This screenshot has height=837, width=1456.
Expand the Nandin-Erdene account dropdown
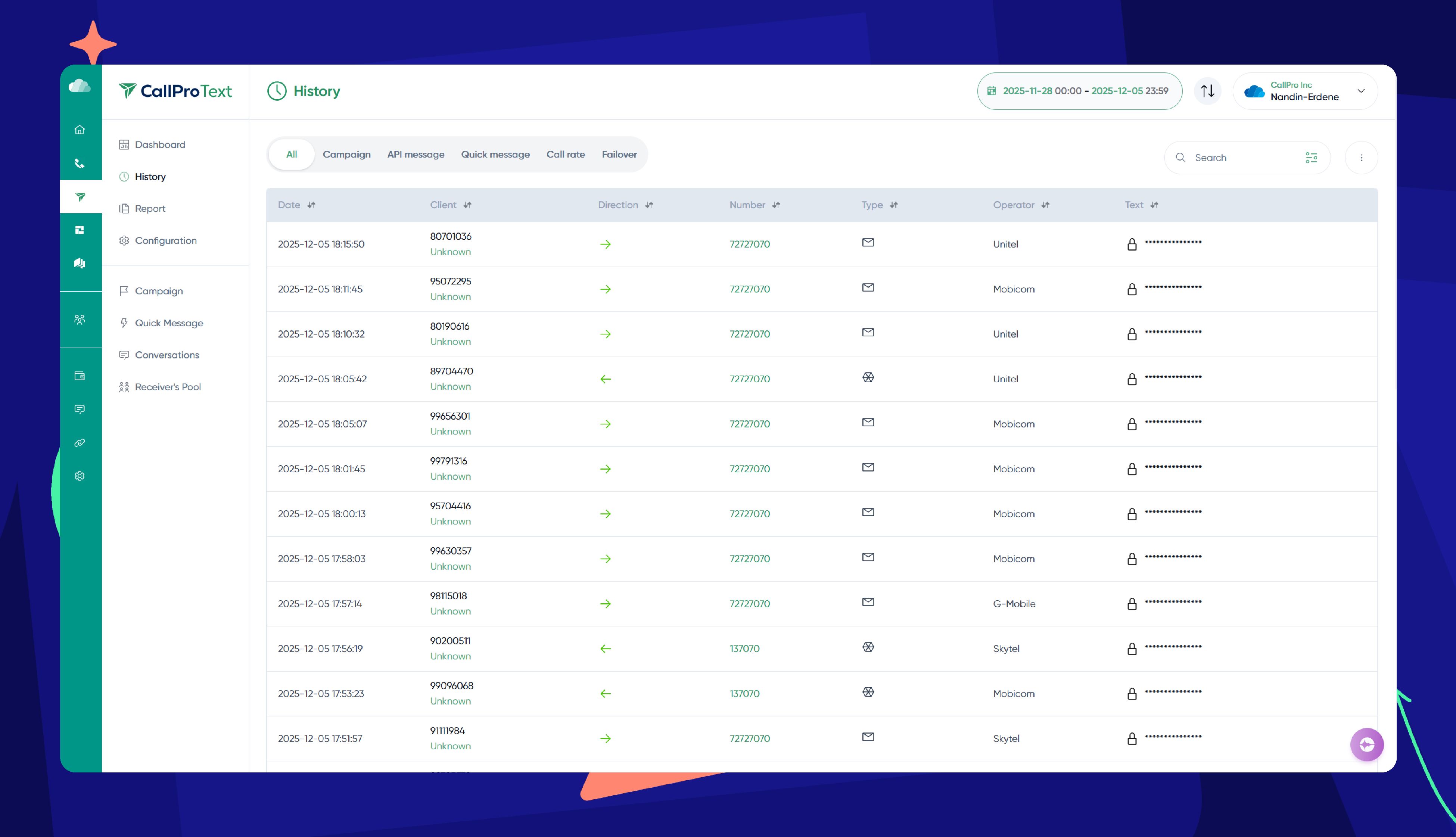coord(1360,91)
